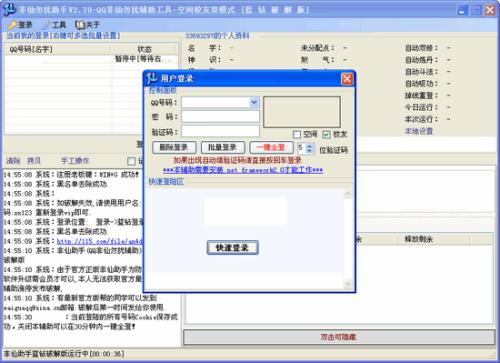Click the 掉线重登 label

[x=421, y=96]
